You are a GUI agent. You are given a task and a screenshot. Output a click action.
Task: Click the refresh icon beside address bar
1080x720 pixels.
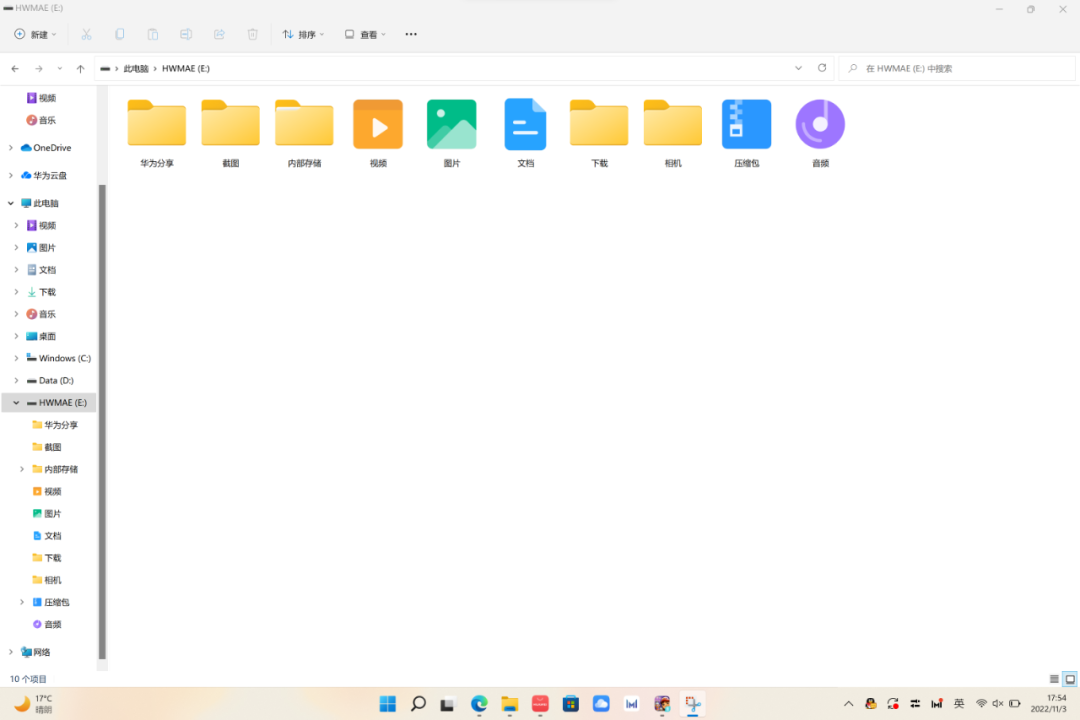click(822, 68)
